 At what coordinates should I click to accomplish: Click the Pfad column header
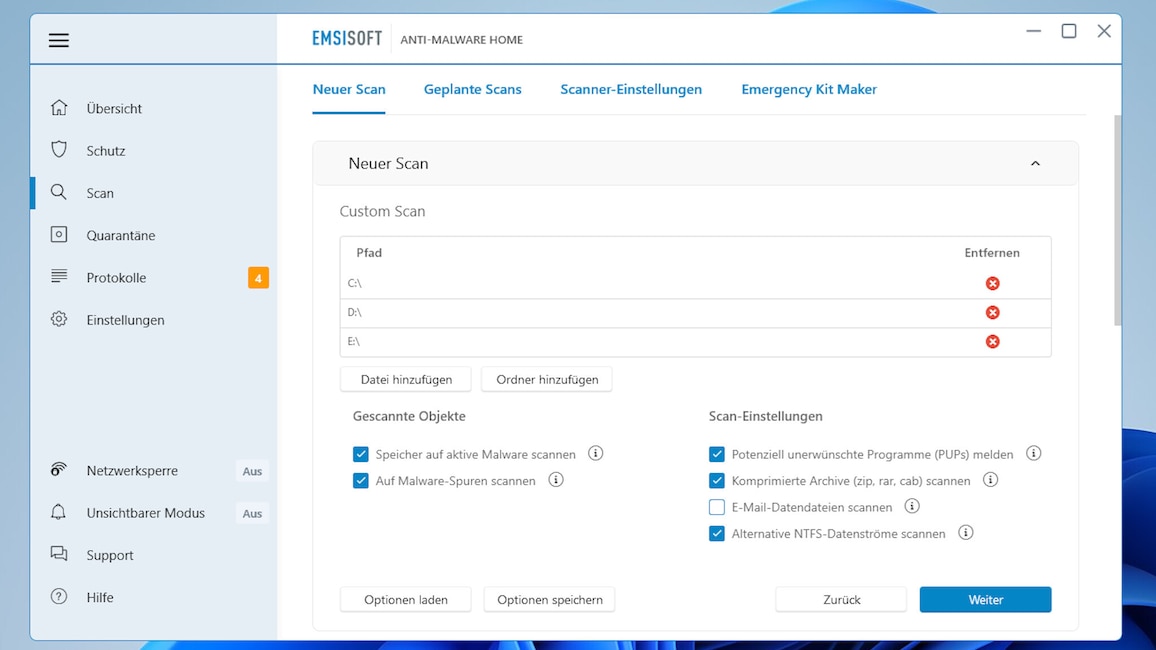point(369,253)
